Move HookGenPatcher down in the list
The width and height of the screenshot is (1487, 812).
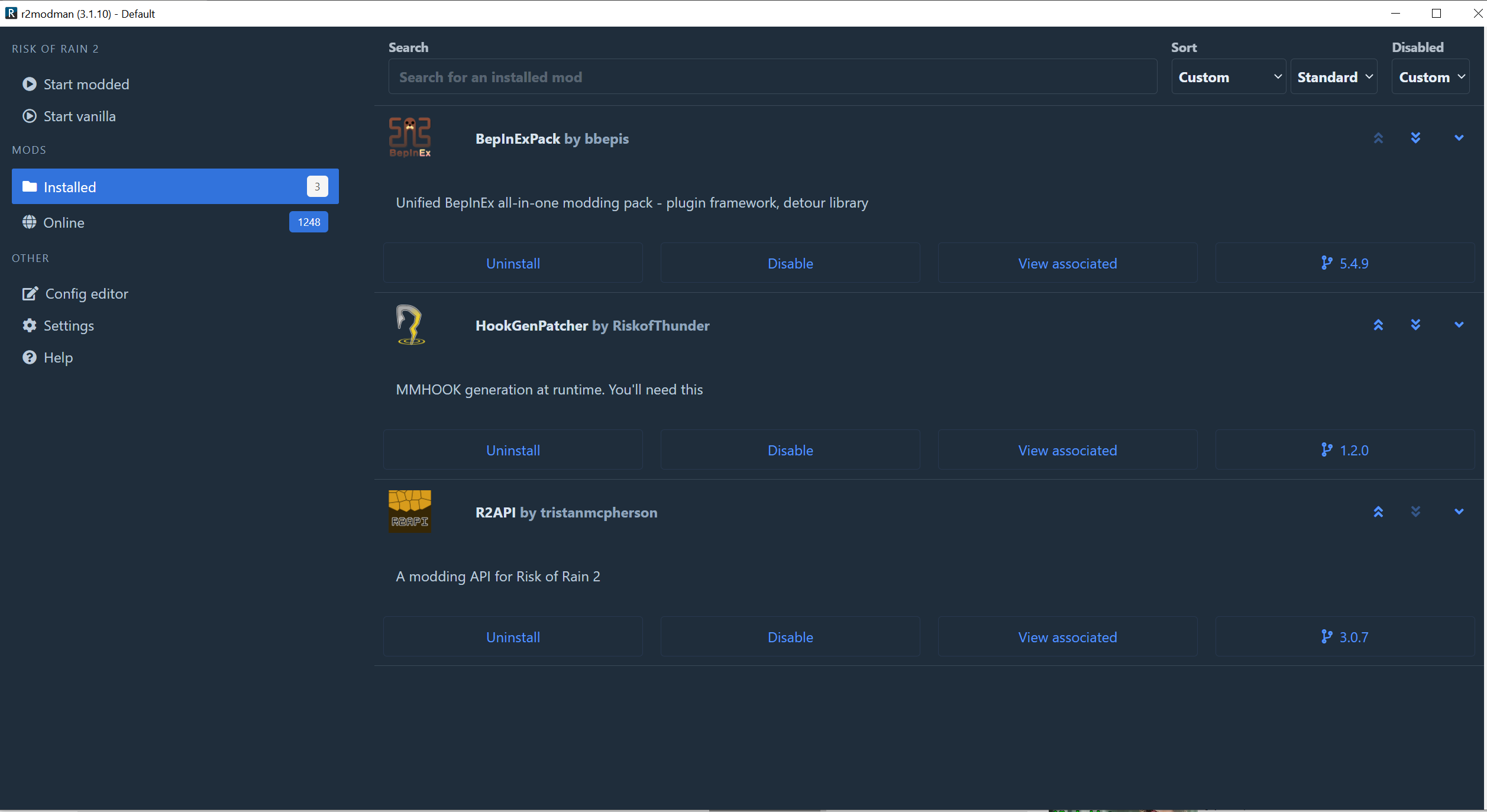1415,325
